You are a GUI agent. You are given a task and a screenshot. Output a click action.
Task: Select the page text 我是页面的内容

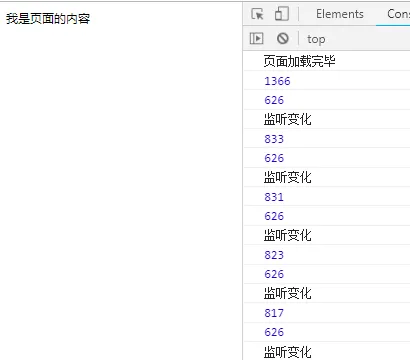pyautogui.click(x=48, y=19)
